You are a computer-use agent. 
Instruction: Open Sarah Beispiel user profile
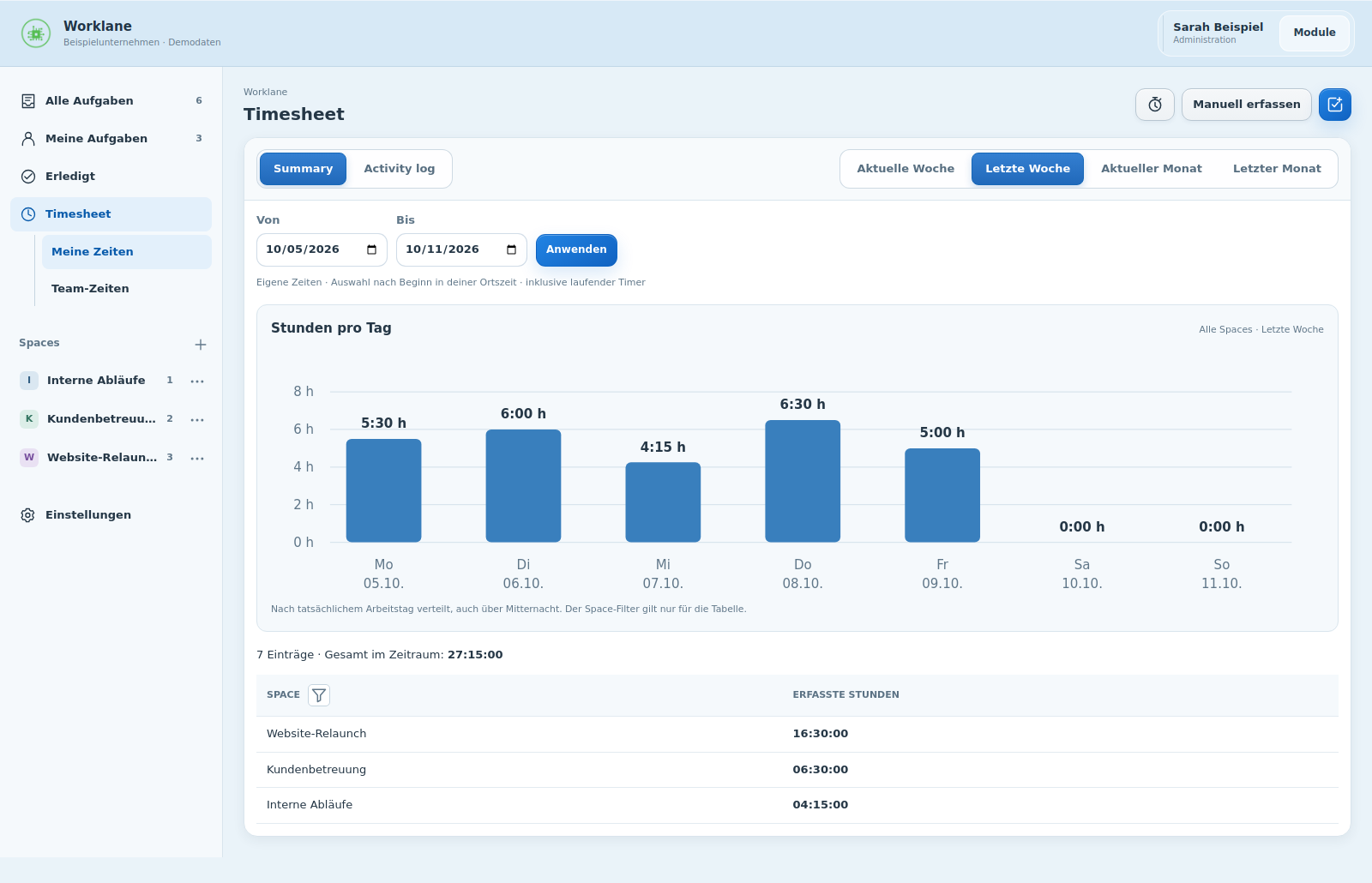click(1218, 33)
